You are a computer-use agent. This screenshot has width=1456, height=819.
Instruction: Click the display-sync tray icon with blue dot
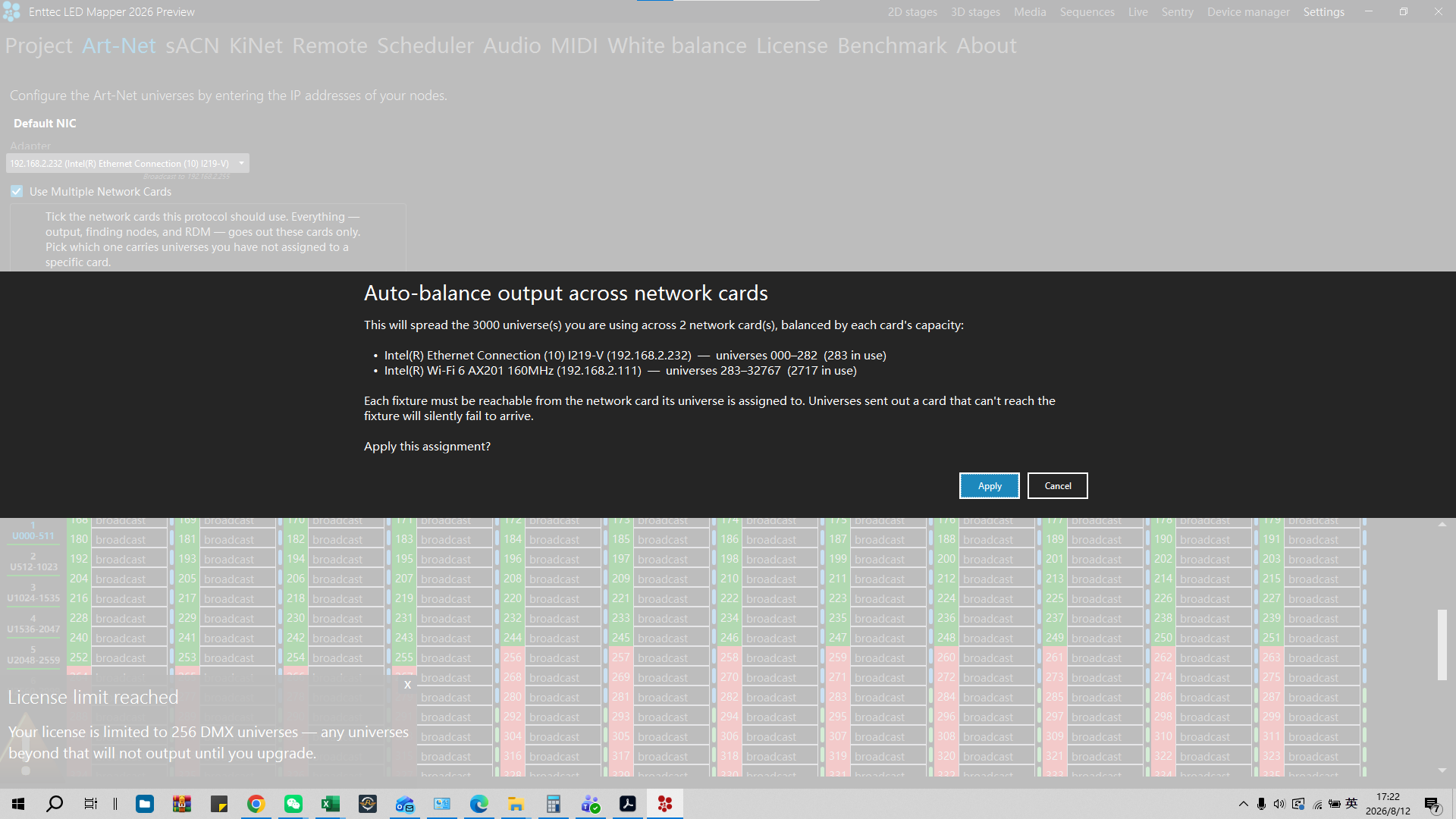point(1298,804)
